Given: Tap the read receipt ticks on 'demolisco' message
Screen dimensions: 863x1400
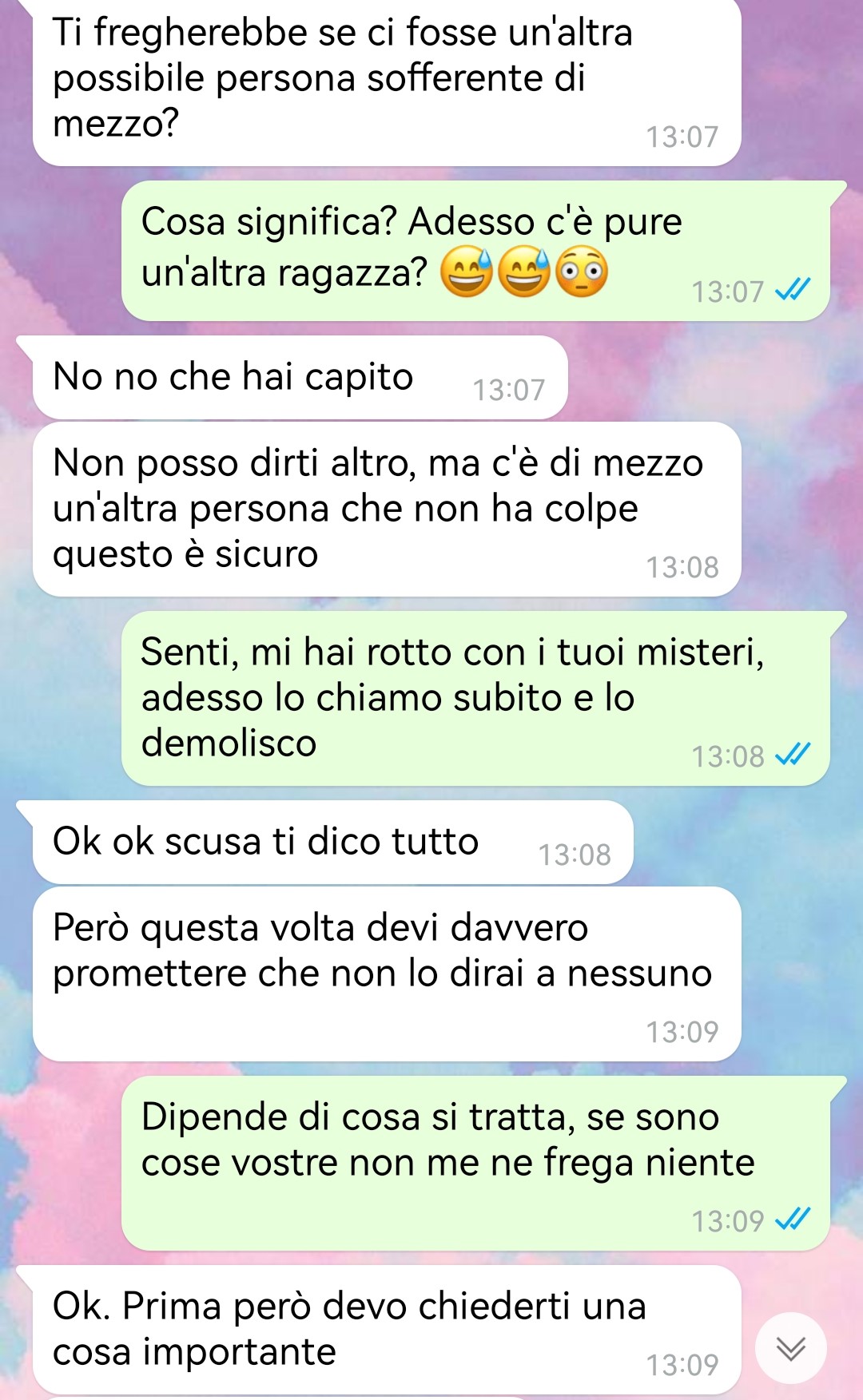Looking at the screenshot, I should pyautogui.click(x=793, y=755).
